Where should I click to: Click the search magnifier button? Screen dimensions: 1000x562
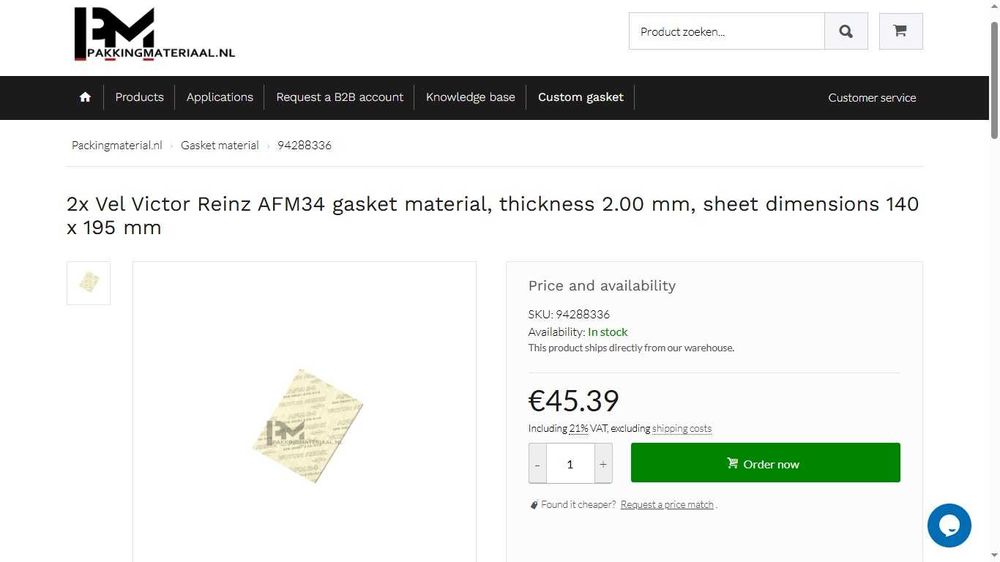[x=846, y=31]
